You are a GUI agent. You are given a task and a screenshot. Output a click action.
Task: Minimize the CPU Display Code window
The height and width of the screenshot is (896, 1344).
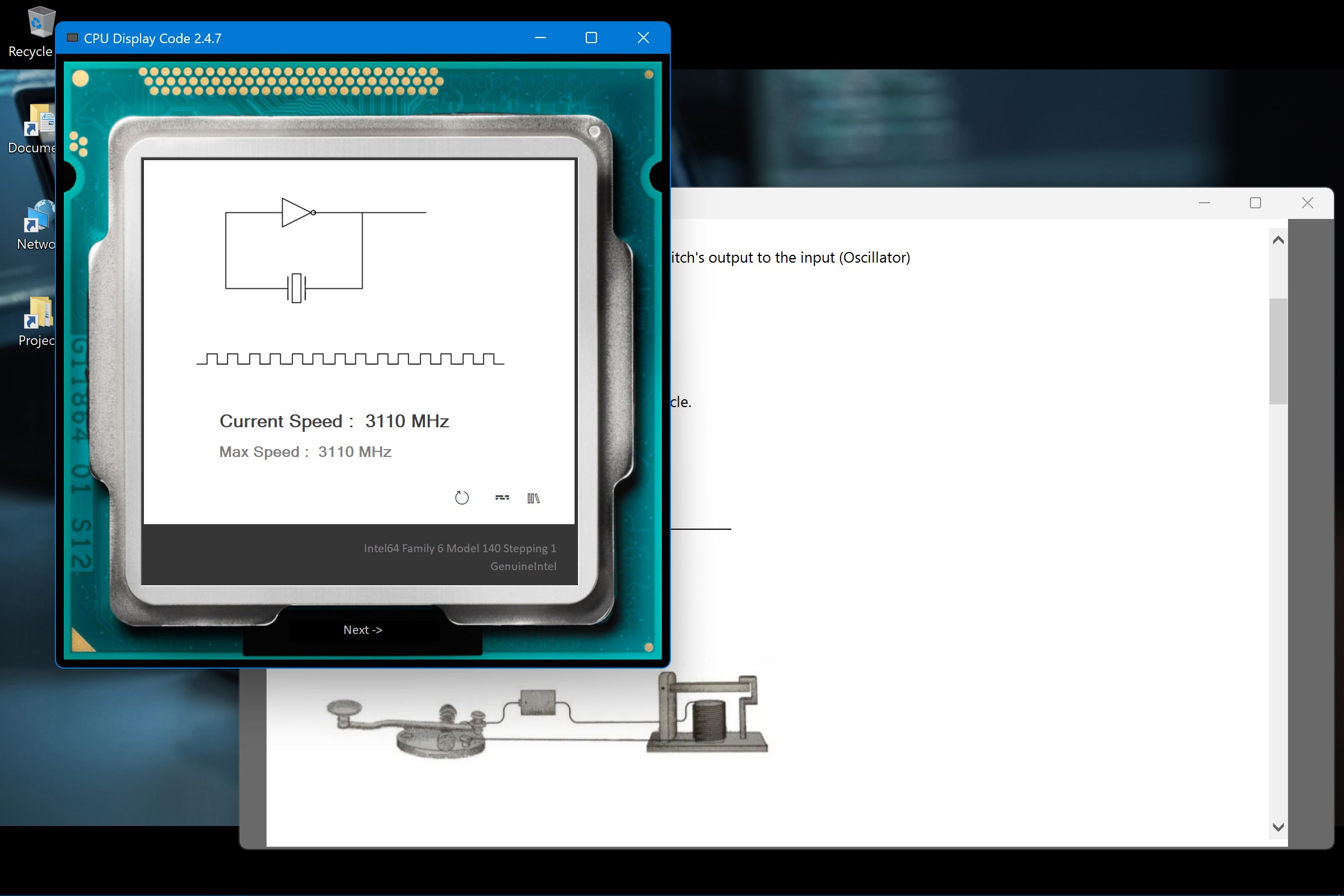540,38
